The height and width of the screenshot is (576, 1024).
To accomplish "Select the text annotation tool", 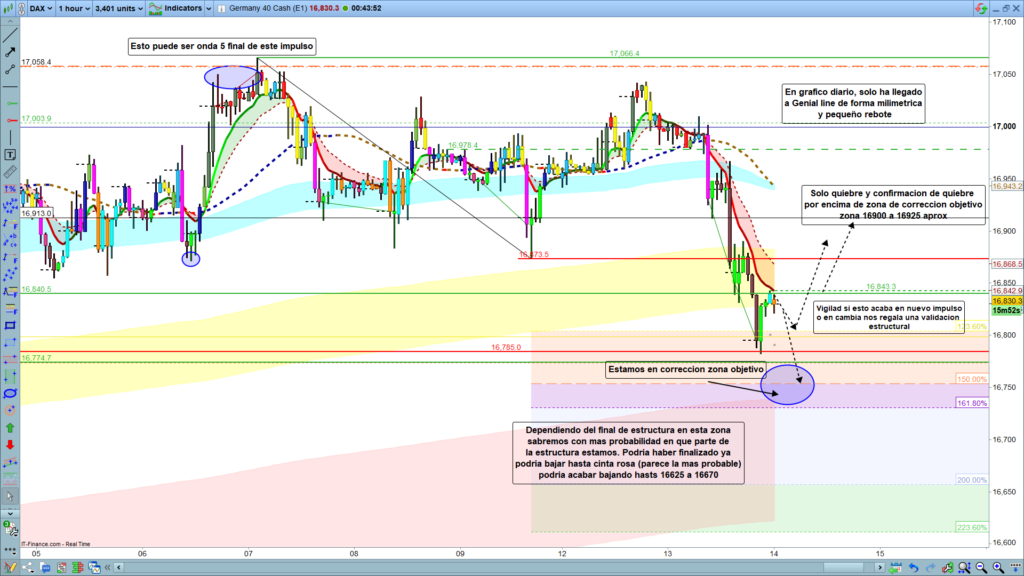I will coord(10,155).
